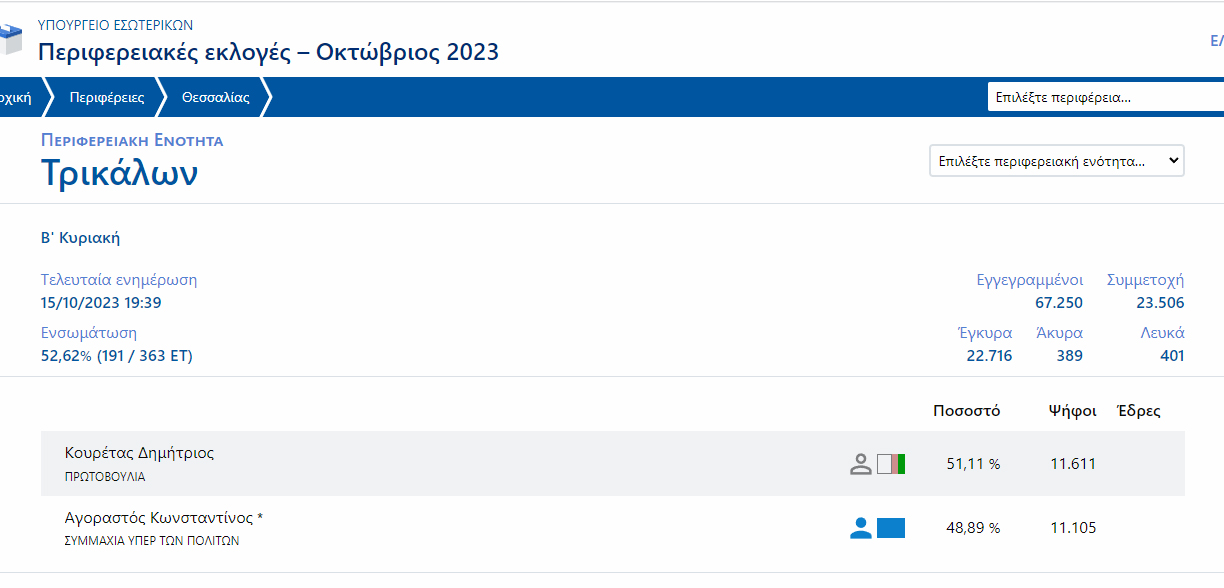Click the Έδρες column header
This screenshot has width=1224, height=588.
[x=1138, y=411]
